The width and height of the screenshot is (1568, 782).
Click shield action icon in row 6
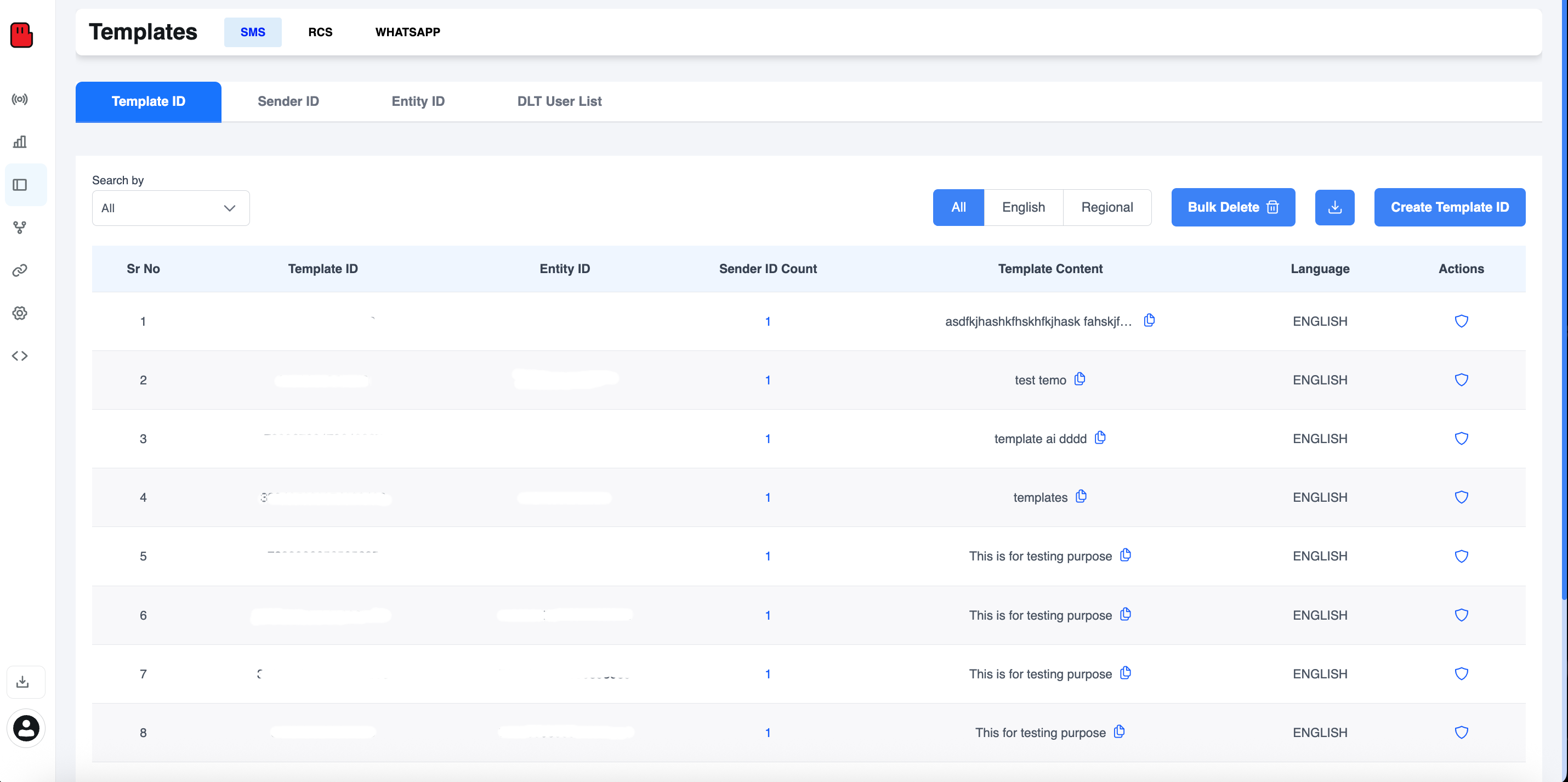(x=1462, y=615)
